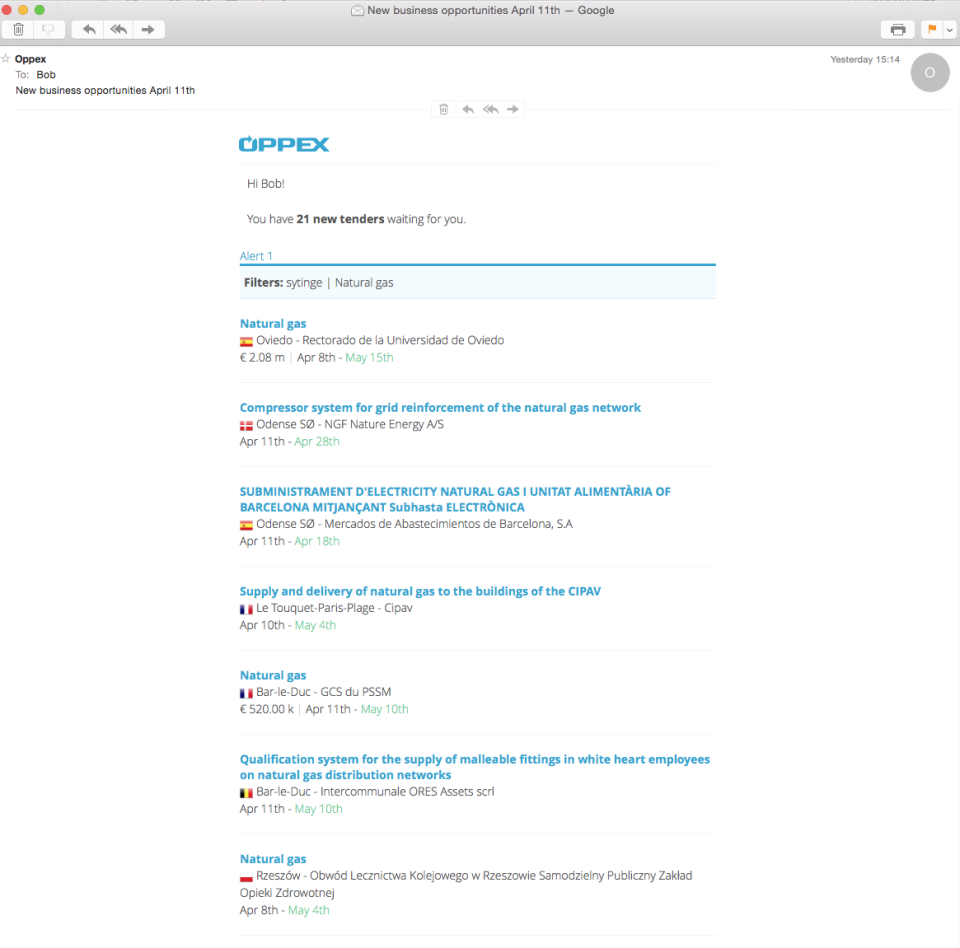The height and width of the screenshot is (948, 960).
Task: Click the green full-screen window button
Action: pyautogui.click(x=40, y=10)
